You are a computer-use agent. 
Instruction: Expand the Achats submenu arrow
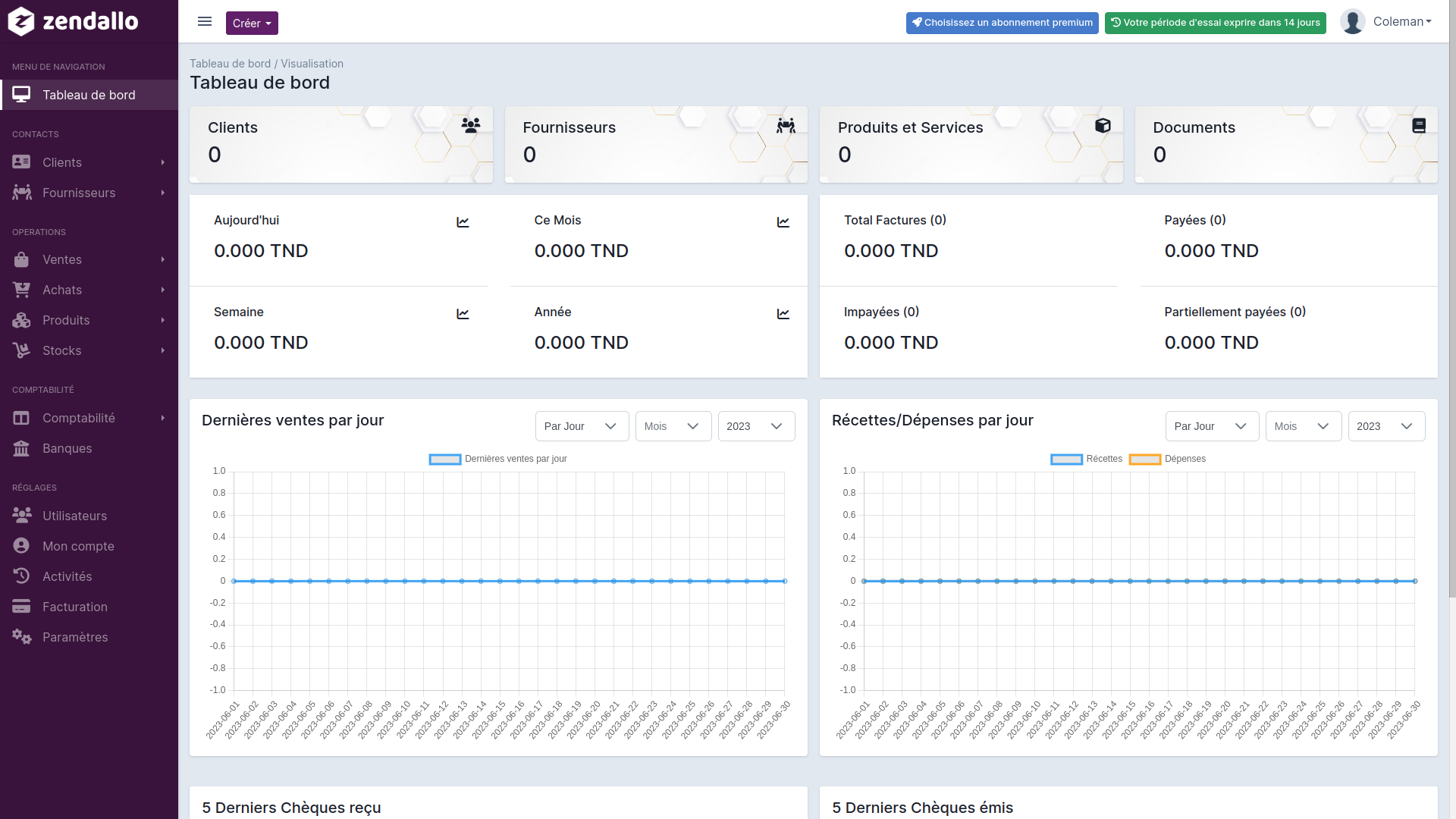[x=163, y=290]
